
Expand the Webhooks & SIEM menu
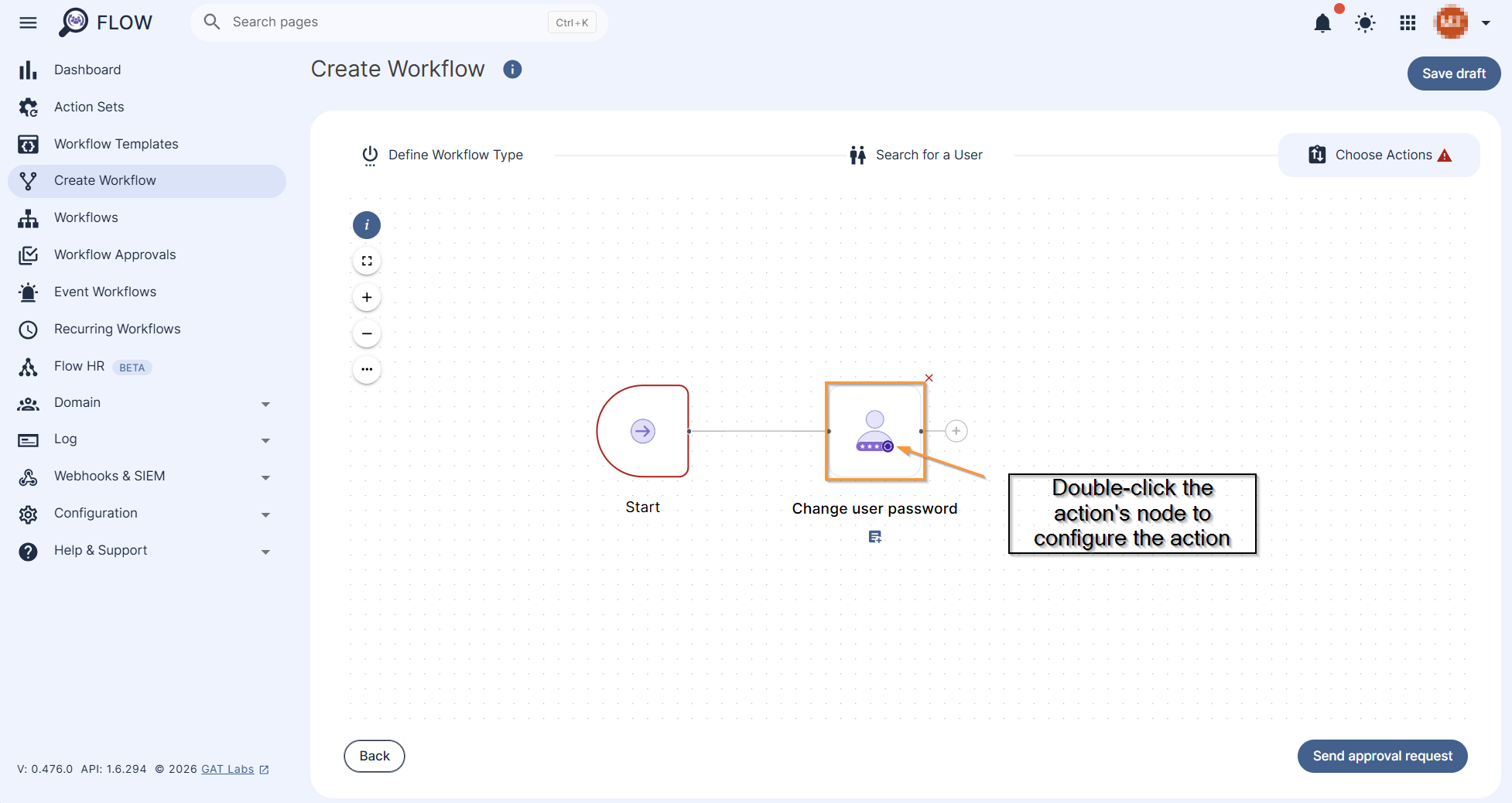pyautogui.click(x=265, y=477)
